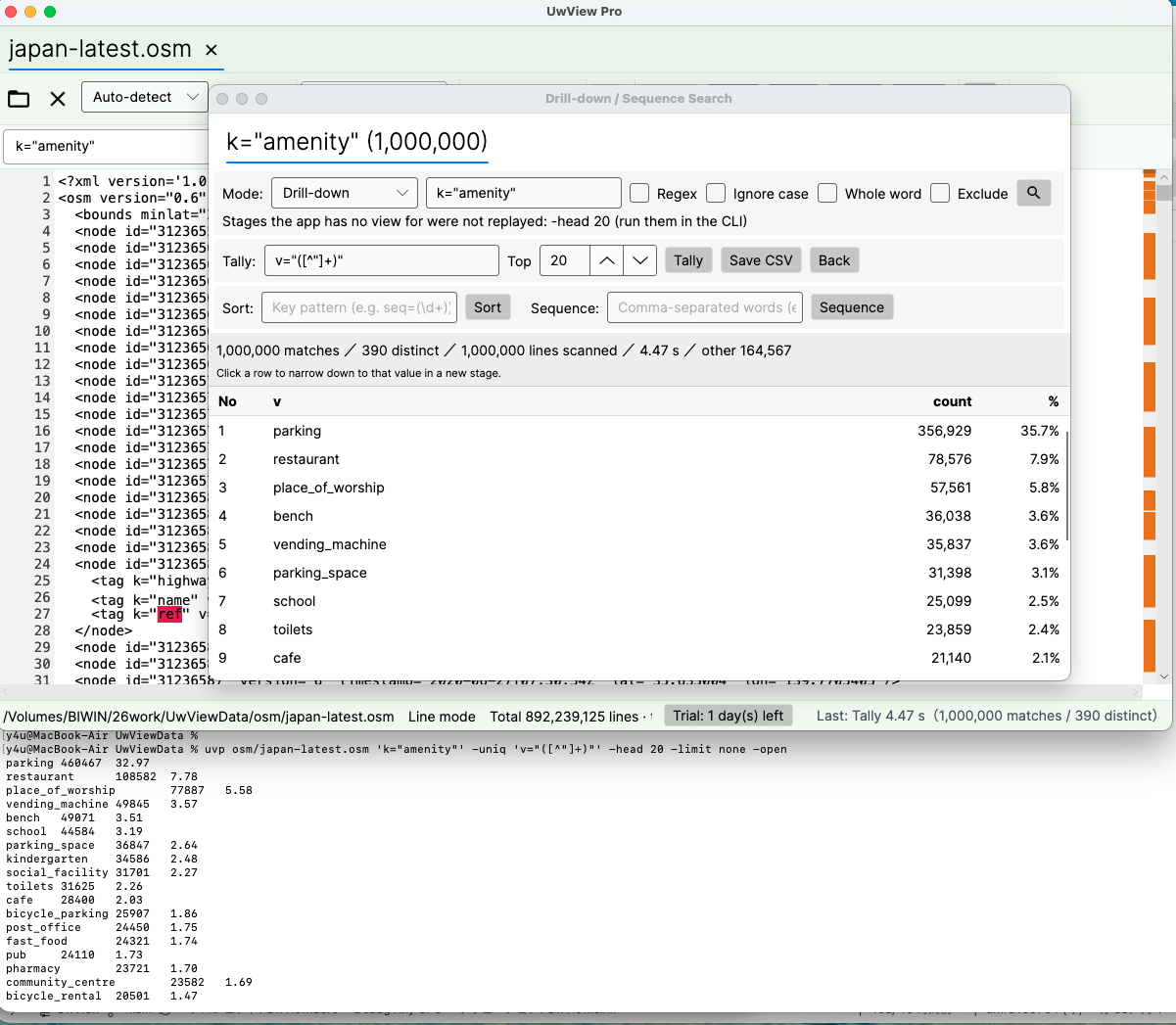This screenshot has width=1176, height=1025.
Task: Focus the Sort key pattern field
Action: click(359, 307)
